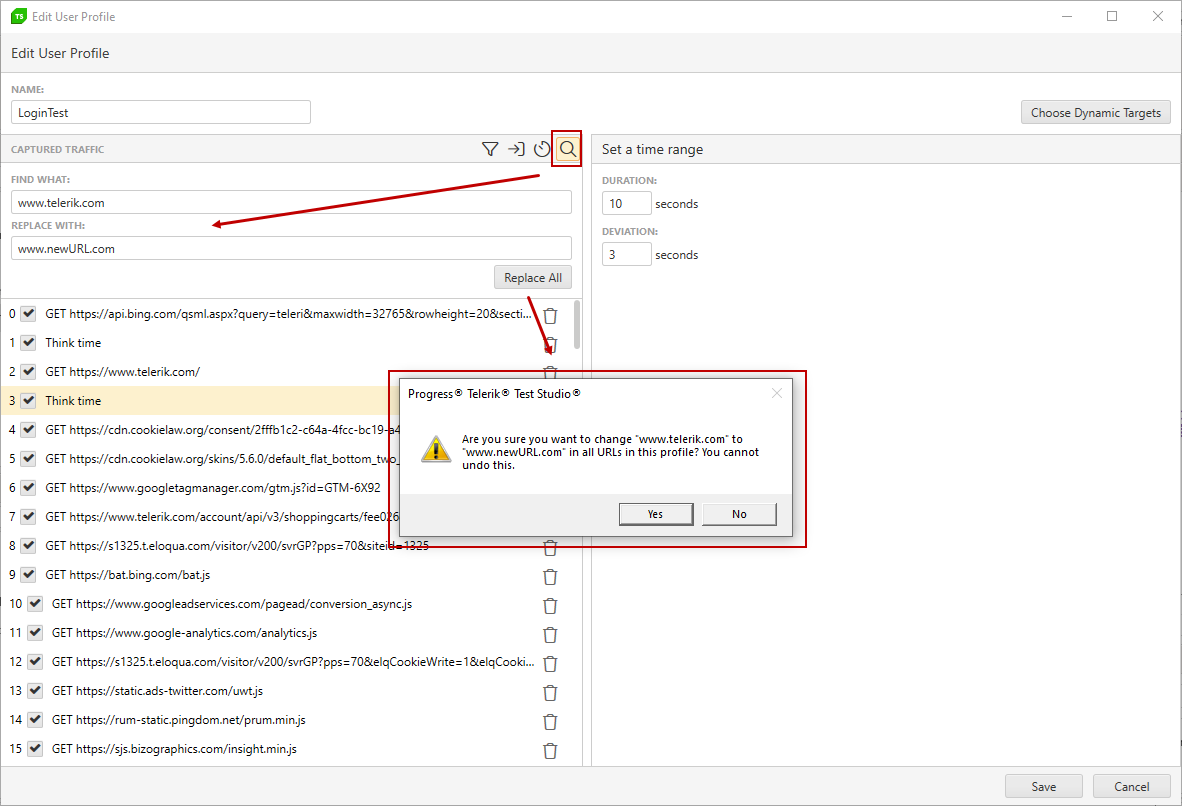The height and width of the screenshot is (806, 1182).
Task: Uncheck row 2 www.telerik.com checkbox
Action: [x=28, y=371]
